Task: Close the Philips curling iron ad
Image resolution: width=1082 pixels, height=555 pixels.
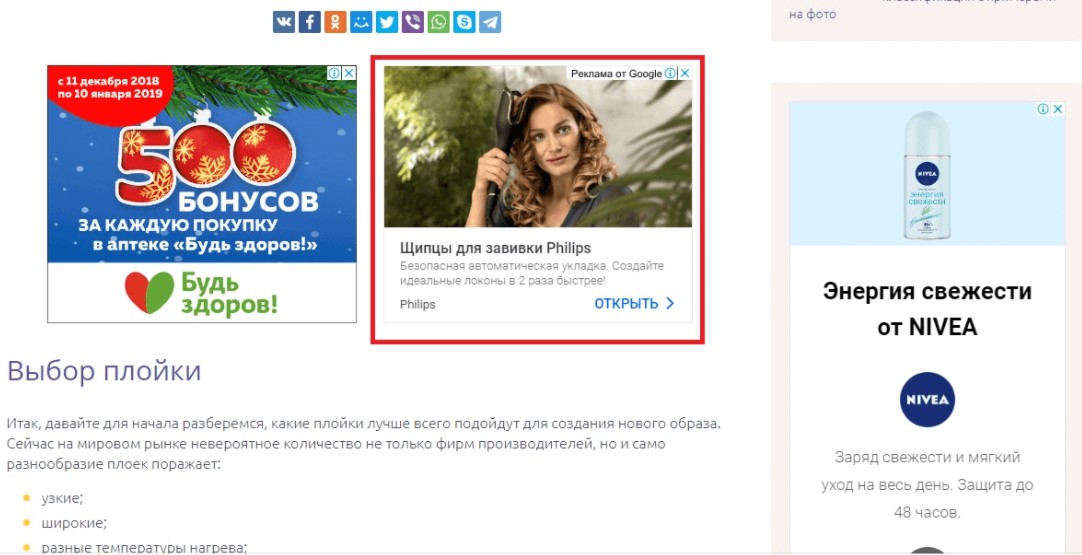Action: pyautogui.click(x=685, y=73)
